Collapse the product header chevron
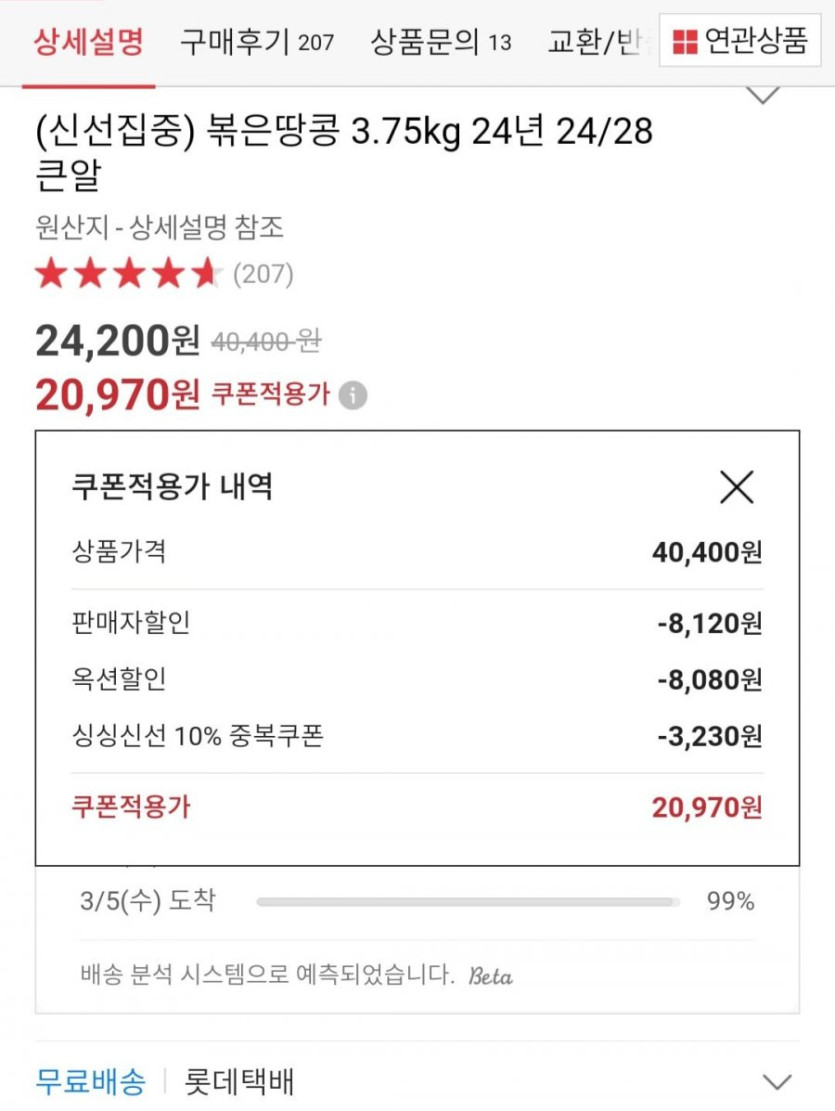 764,96
